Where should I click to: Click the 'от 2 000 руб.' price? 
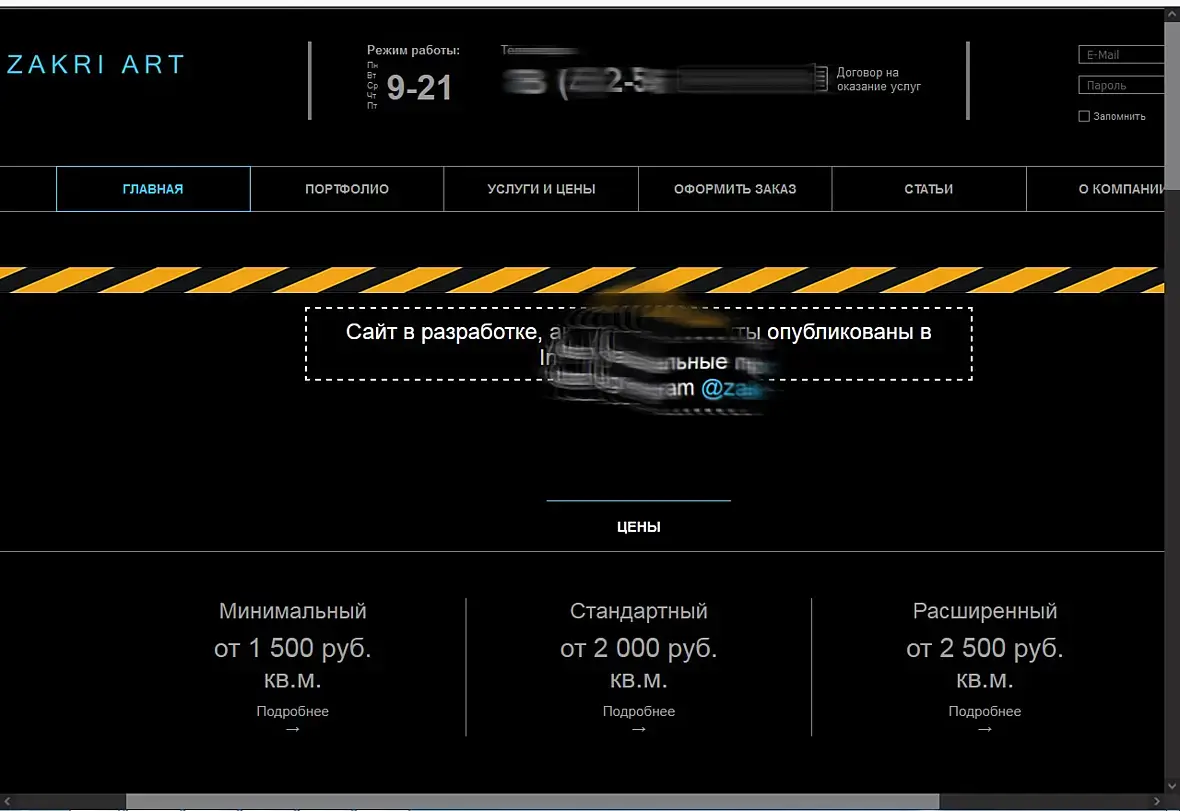coord(639,648)
